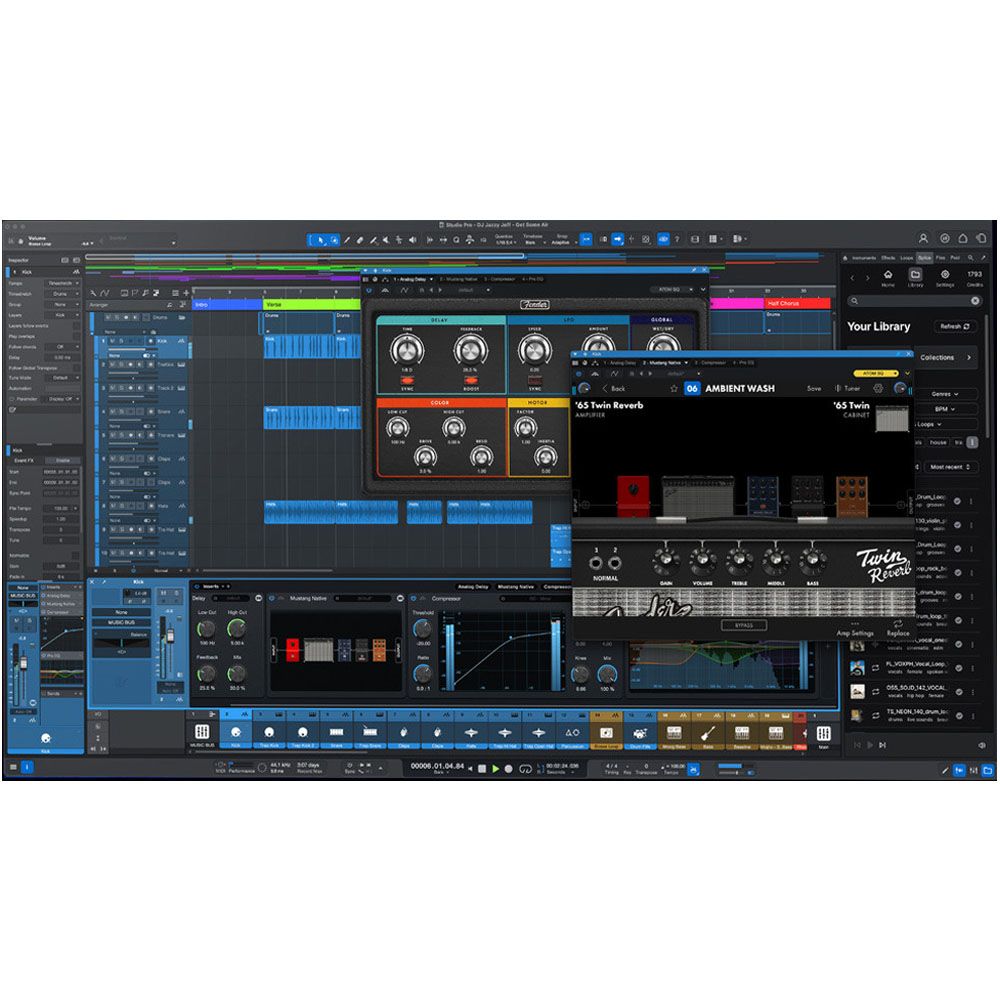
Task: Toggle the Delay SYNC switch in Analog Delay
Action: click(408, 381)
